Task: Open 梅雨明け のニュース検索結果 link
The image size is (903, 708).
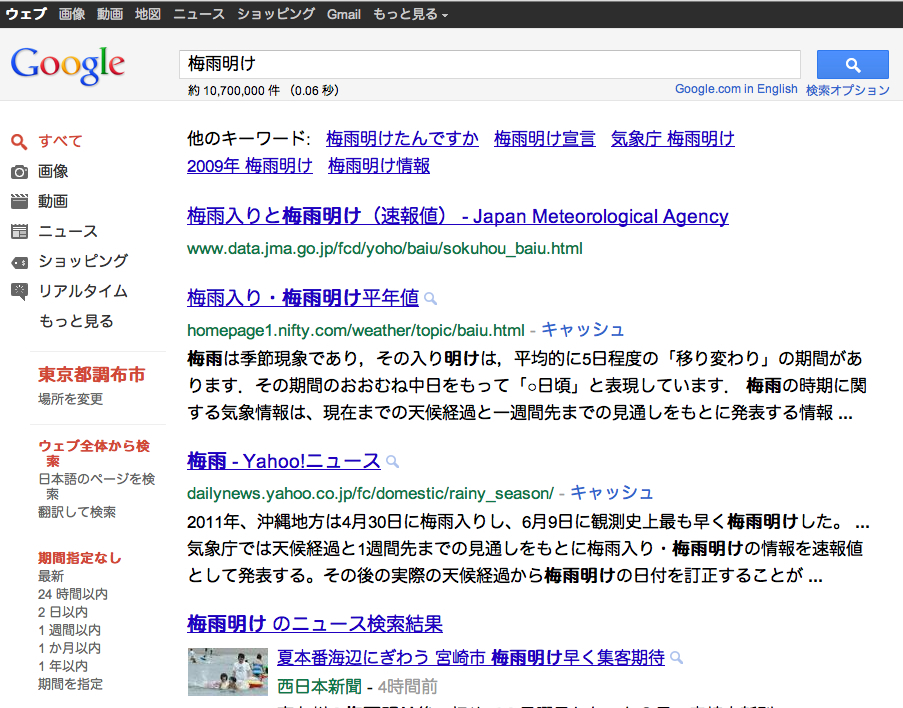Action: tap(315, 624)
